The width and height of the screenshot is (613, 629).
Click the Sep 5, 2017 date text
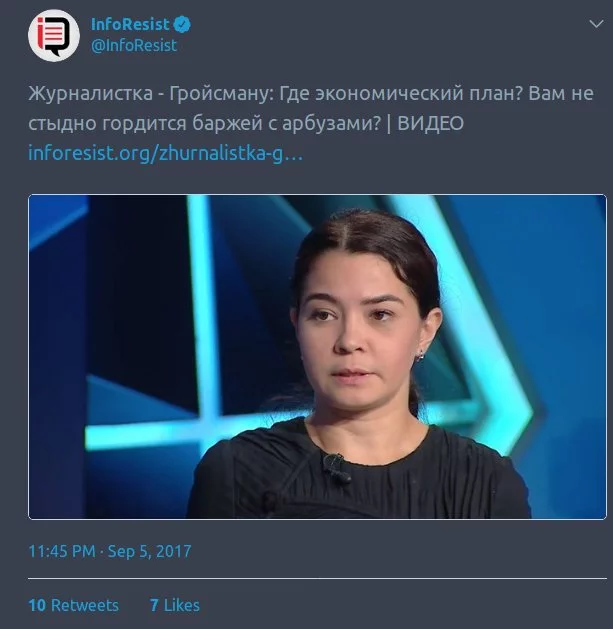150,551
